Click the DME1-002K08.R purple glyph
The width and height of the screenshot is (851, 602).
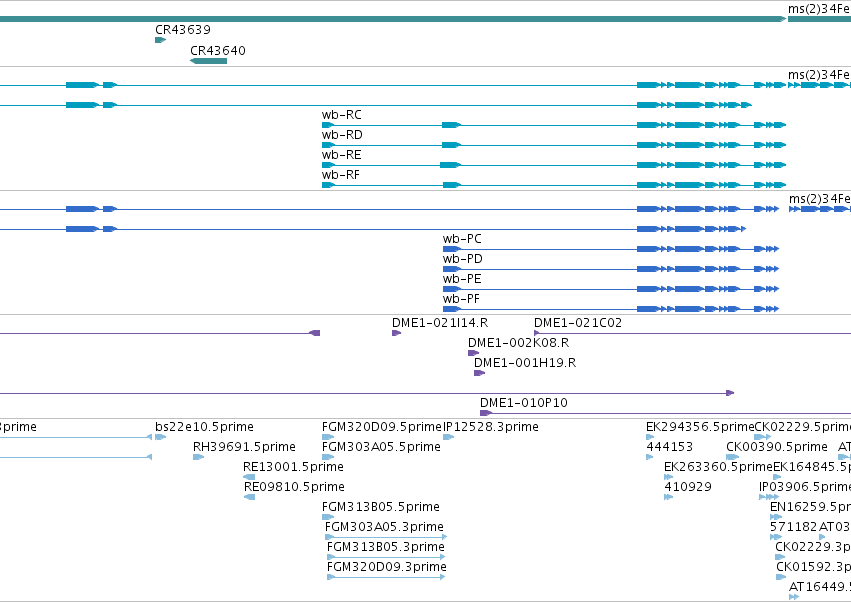(x=473, y=353)
